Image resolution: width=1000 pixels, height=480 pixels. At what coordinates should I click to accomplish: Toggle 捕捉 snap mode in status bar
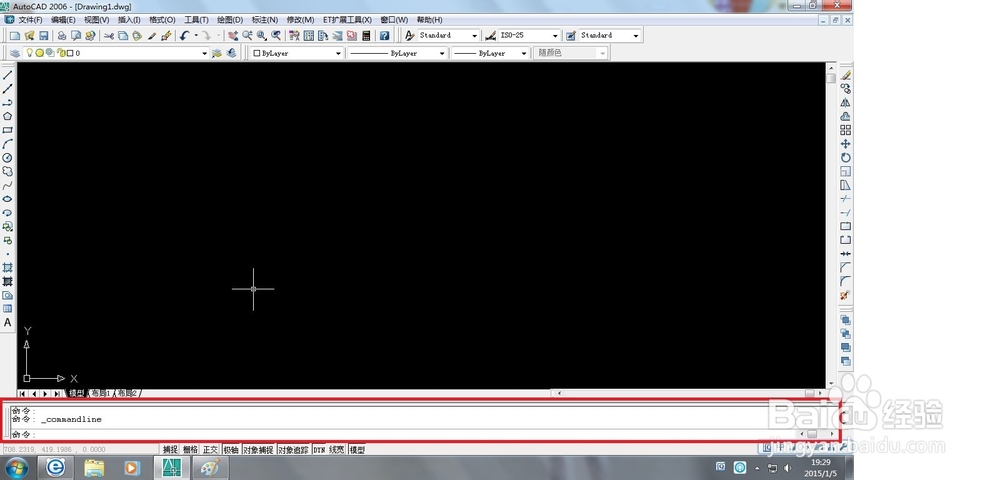coord(170,450)
